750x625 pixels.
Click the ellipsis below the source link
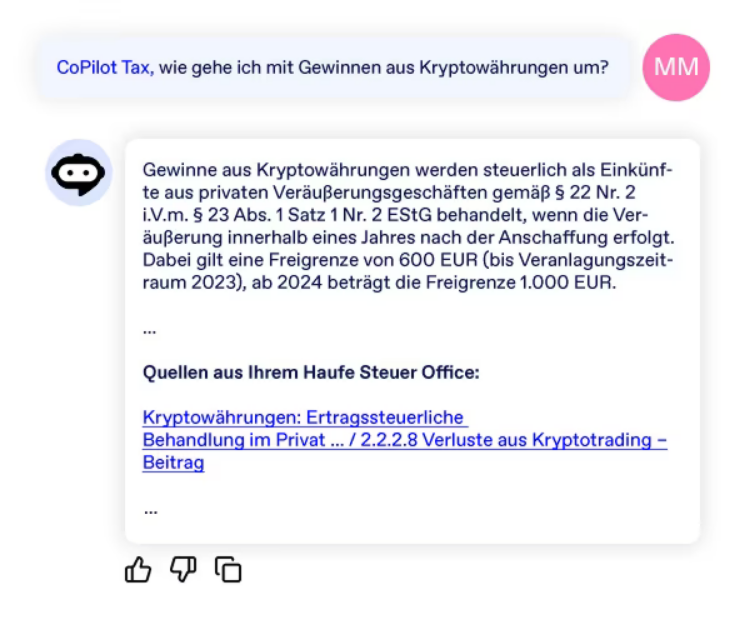coord(151,512)
